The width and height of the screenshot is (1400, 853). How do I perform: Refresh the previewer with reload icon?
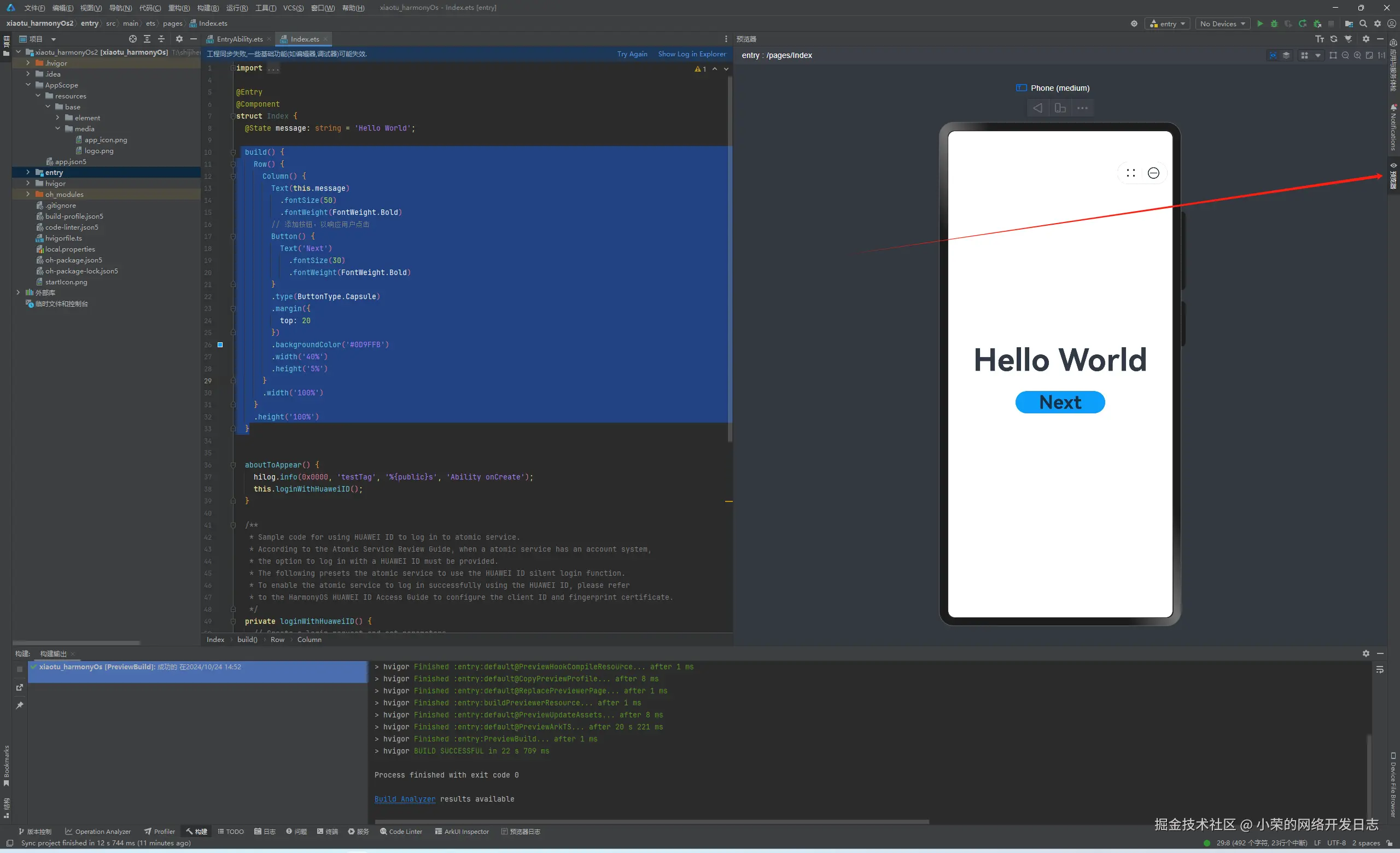pos(1333,39)
